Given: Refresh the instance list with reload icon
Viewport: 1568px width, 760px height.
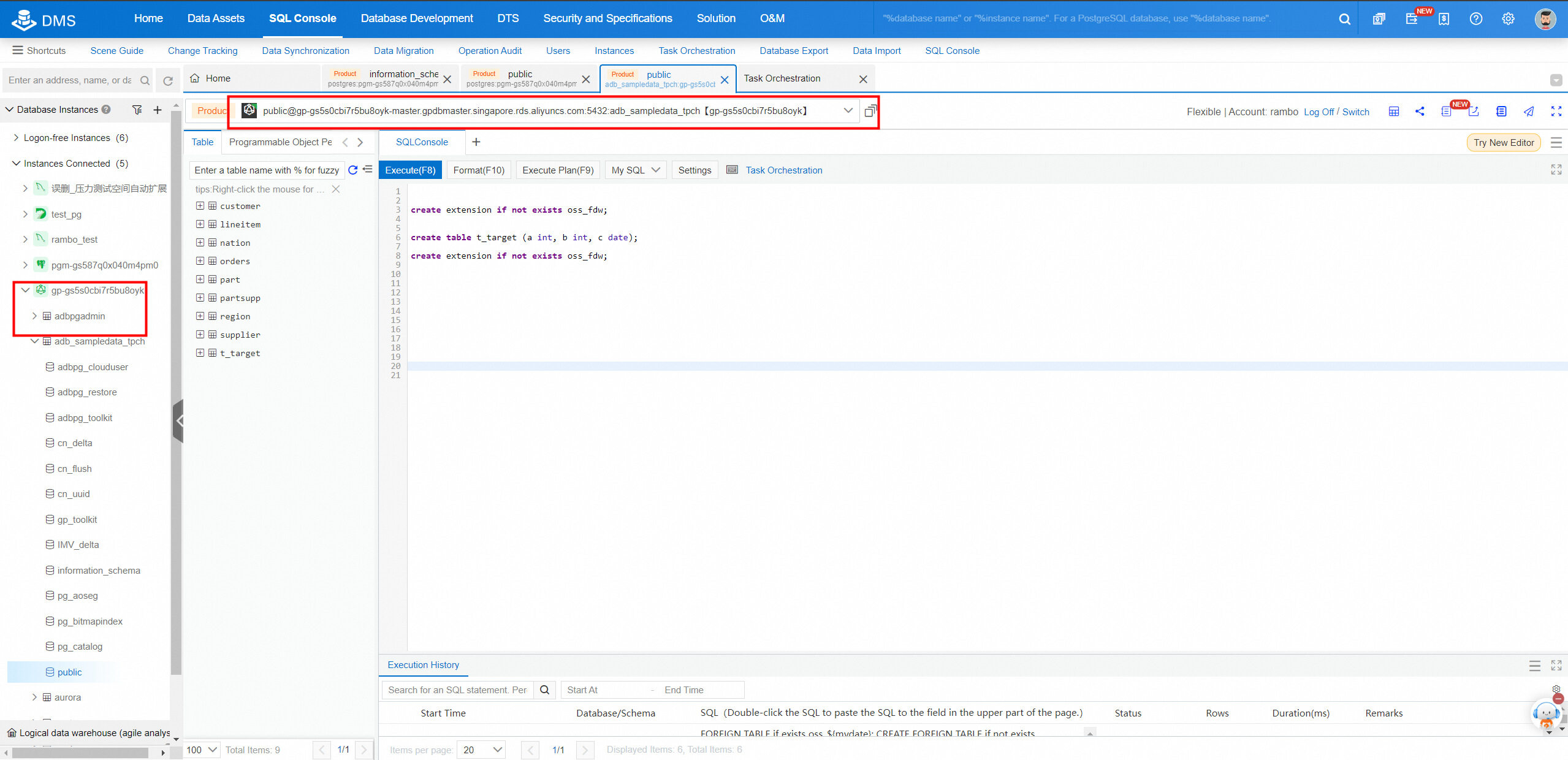Looking at the screenshot, I should (x=168, y=80).
